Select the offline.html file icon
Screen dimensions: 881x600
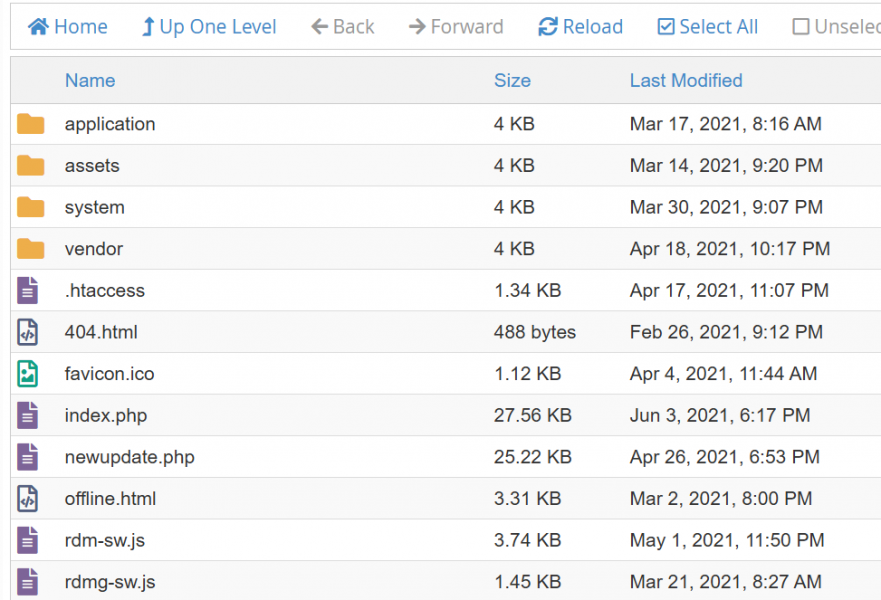point(28,499)
